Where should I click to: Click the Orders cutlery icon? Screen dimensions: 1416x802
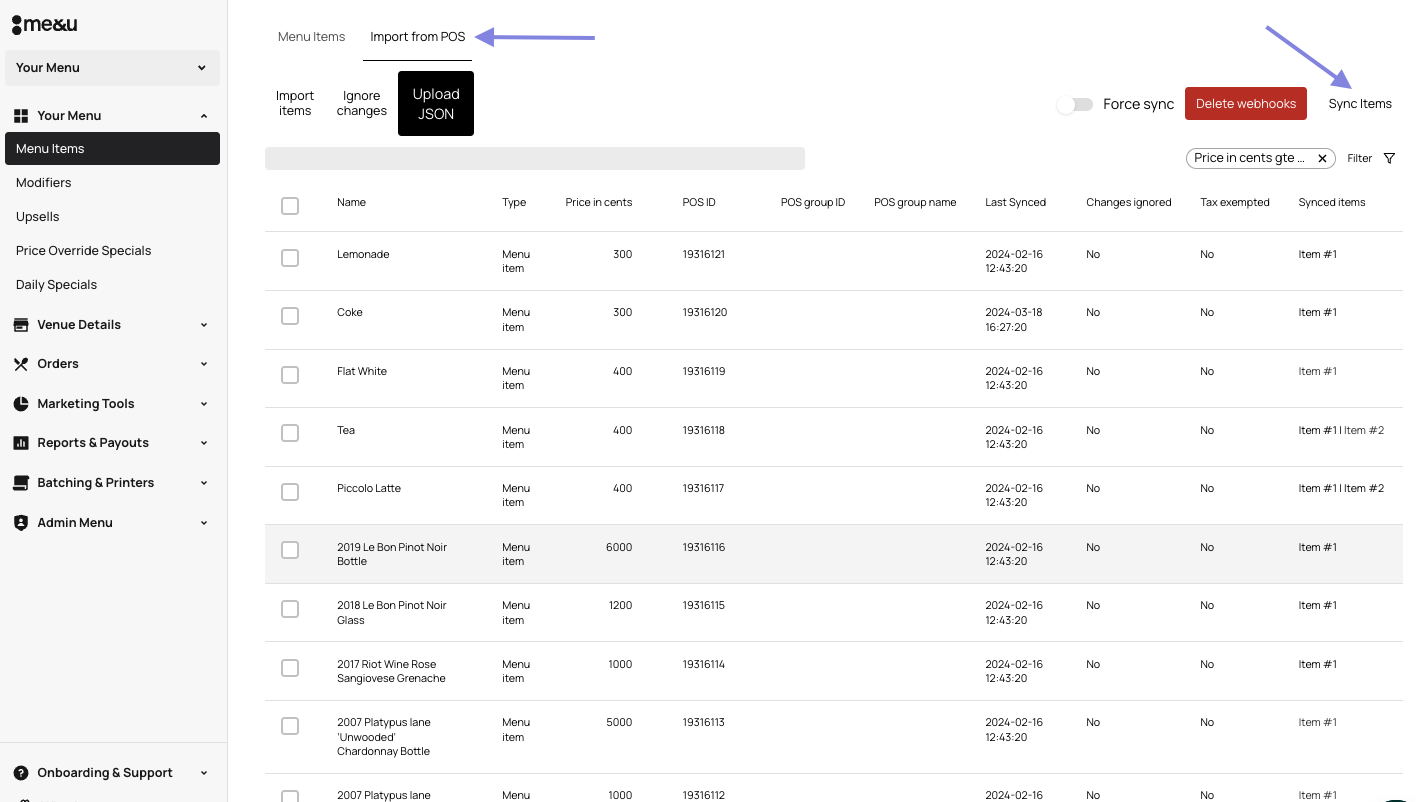click(x=21, y=364)
